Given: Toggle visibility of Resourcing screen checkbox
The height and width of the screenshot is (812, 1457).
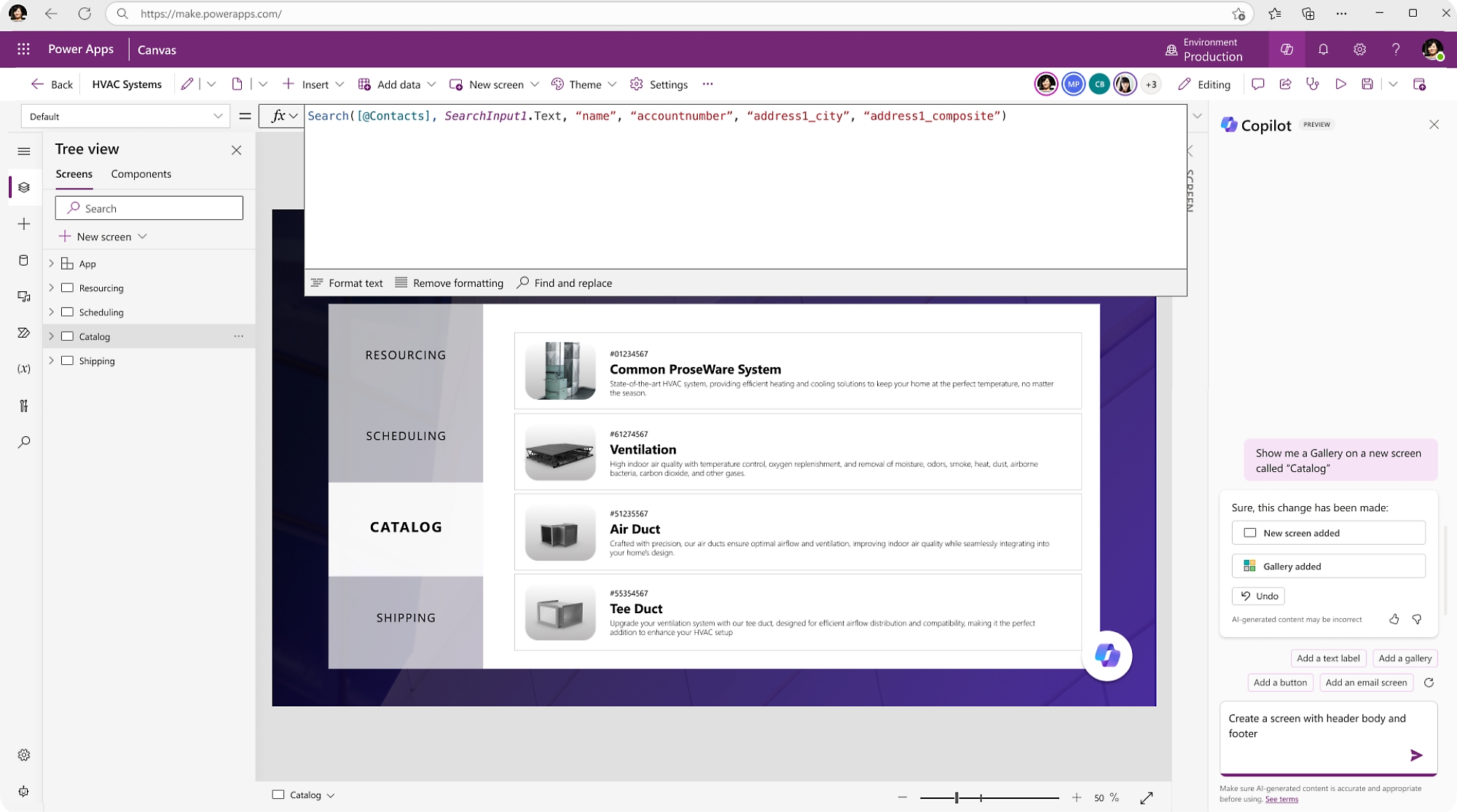Looking at the screenshot, I should coord(67,288).
